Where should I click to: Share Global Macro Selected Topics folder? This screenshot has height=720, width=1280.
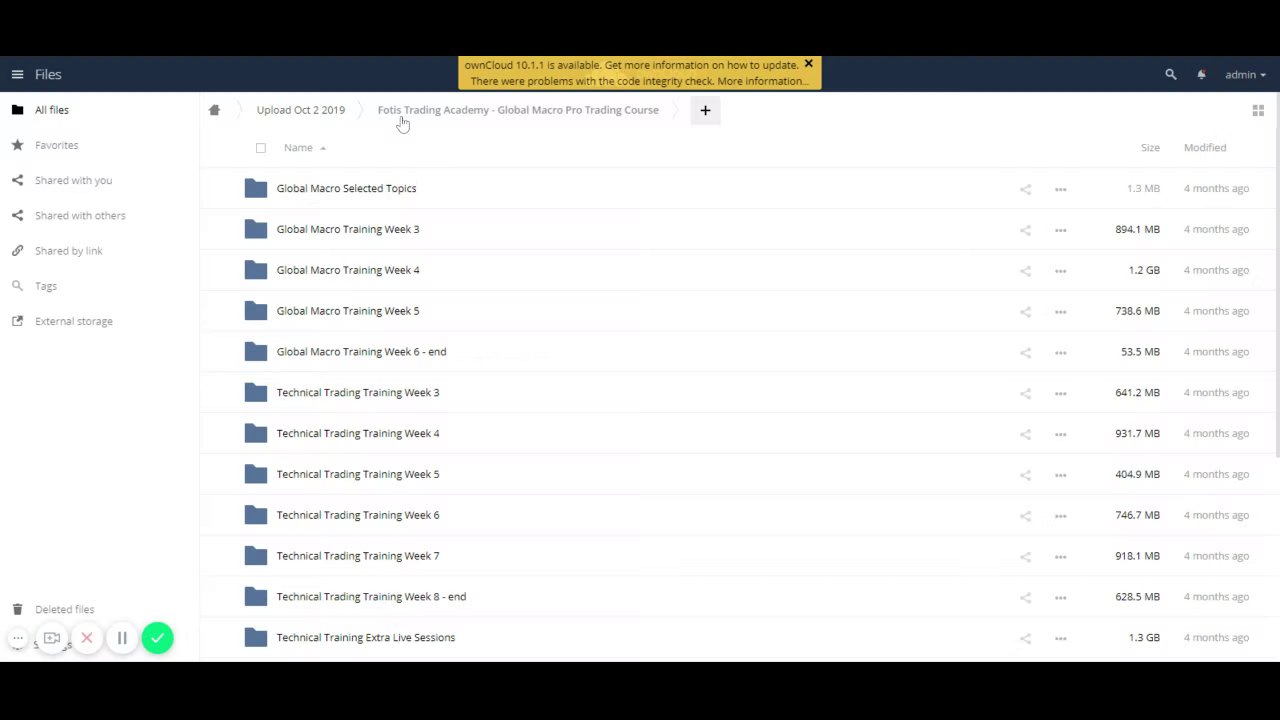point(1025,189)
